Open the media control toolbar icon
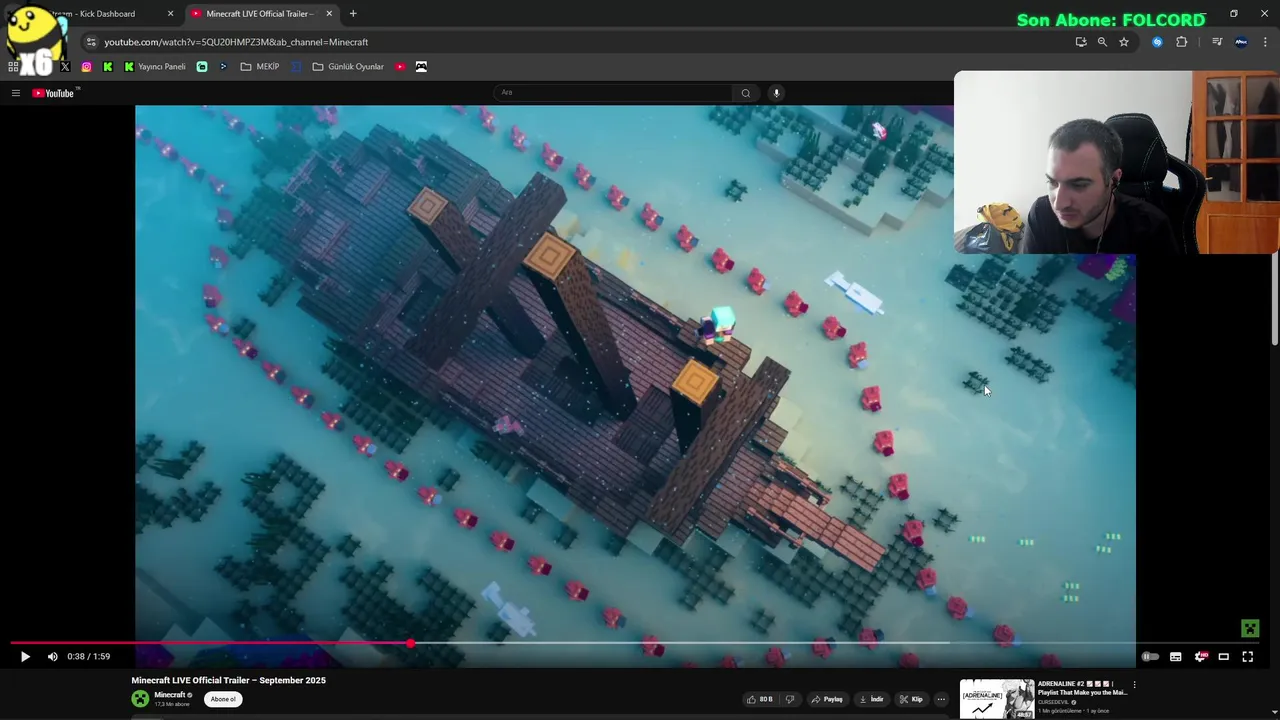Viewport: 1280px width, 720px height. click(1217, 42)
